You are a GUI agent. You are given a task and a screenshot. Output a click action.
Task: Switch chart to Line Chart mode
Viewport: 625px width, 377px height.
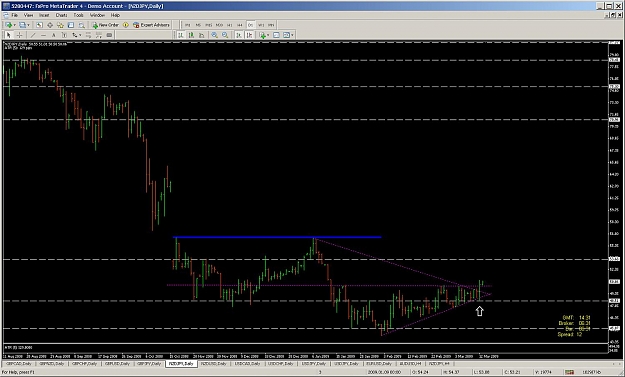point(202,35)
